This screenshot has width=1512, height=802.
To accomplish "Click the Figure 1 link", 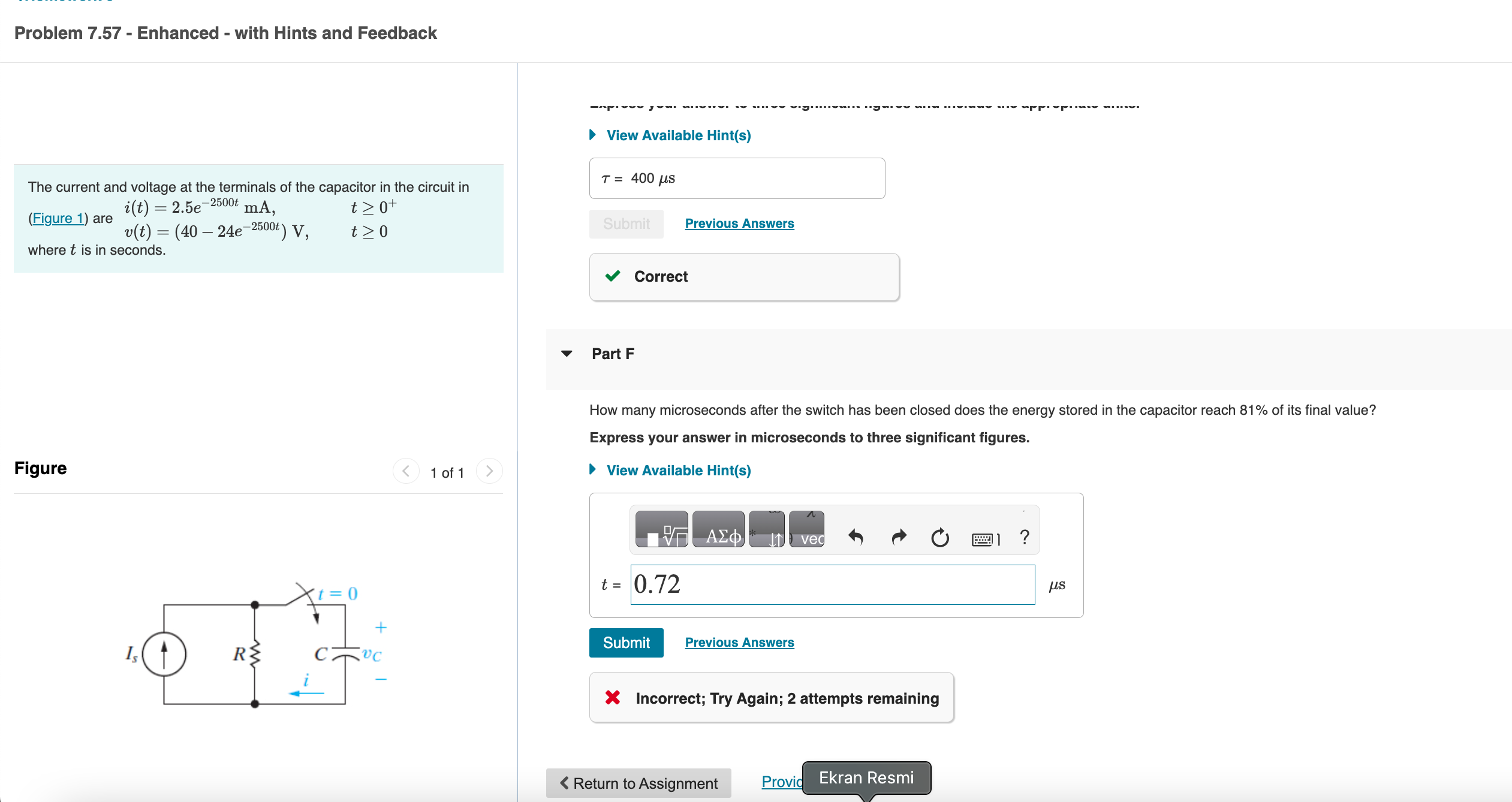I will click(x=58, y=218).
